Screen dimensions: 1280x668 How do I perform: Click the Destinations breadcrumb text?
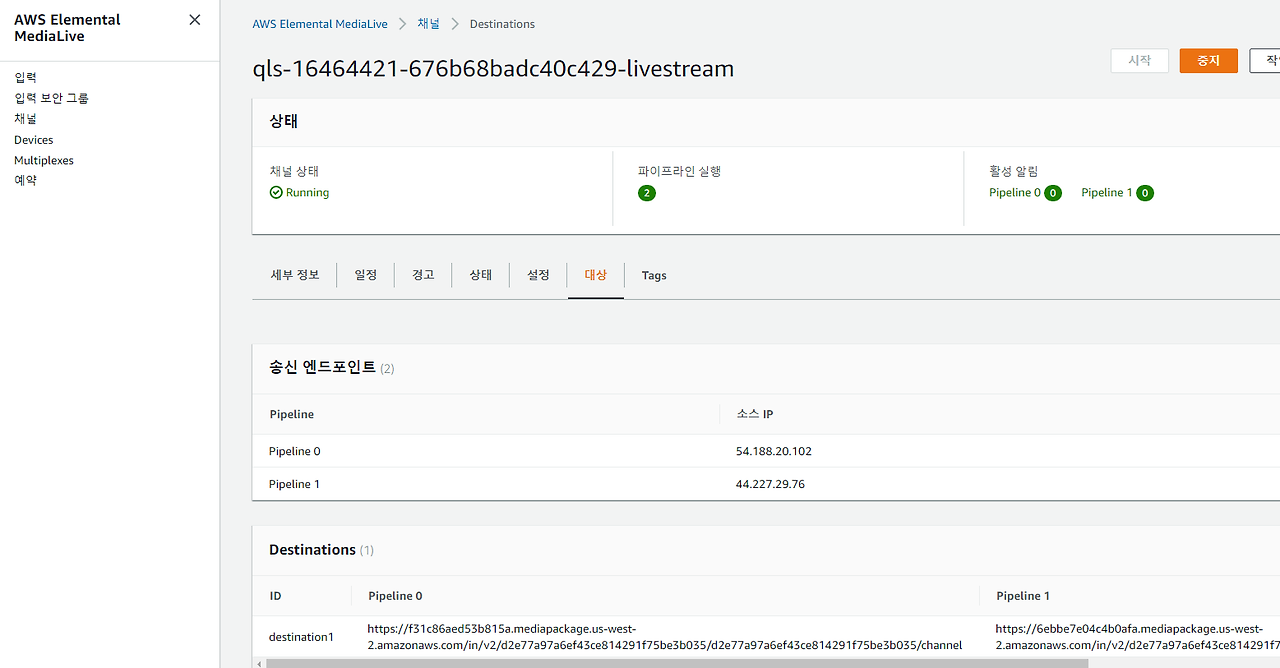(x=502, y=24)
